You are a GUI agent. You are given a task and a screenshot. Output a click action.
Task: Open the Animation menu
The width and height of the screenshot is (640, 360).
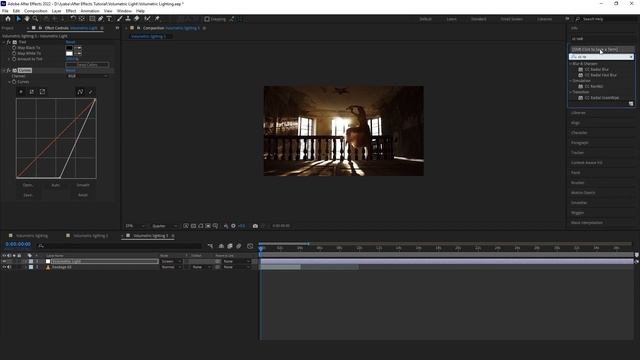coord(90,11)
